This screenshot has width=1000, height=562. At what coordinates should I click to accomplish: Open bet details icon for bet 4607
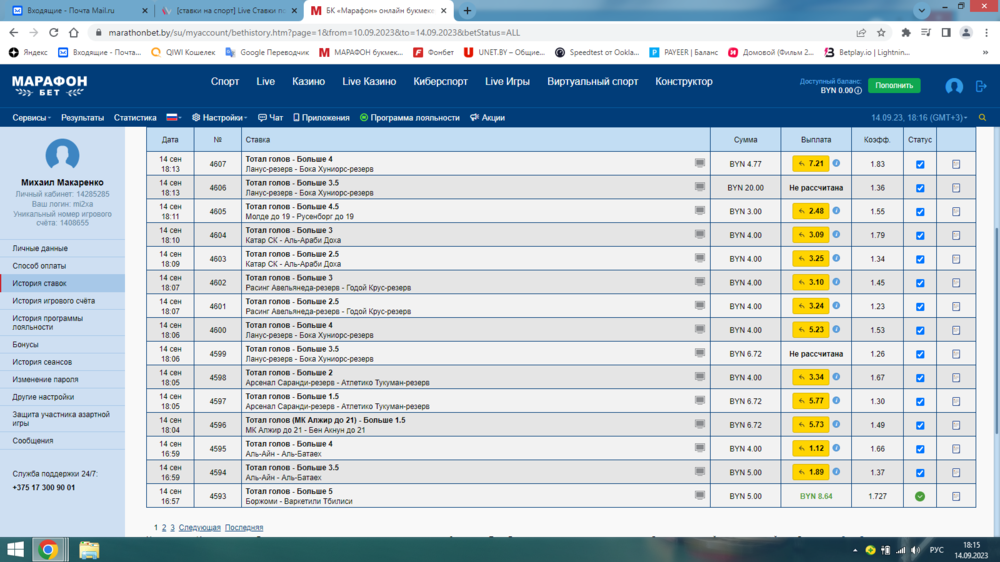955,164
